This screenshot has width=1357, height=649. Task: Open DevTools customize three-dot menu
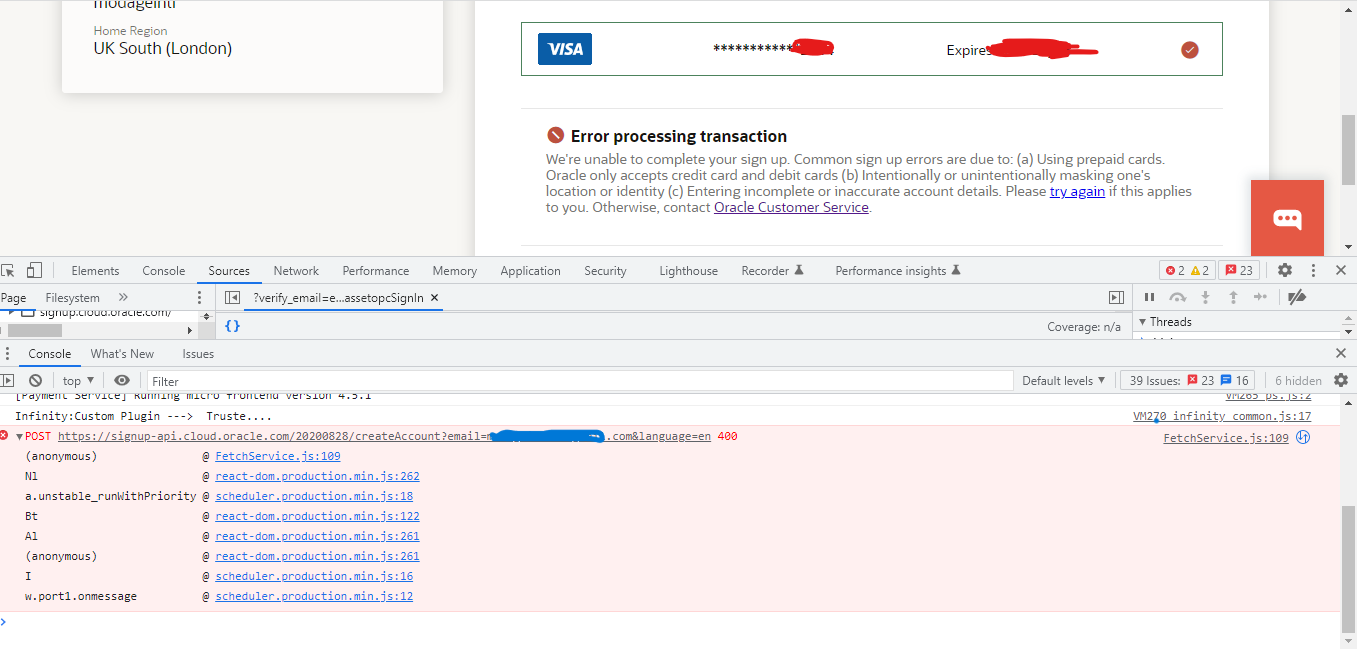[x=1313, y=270]
